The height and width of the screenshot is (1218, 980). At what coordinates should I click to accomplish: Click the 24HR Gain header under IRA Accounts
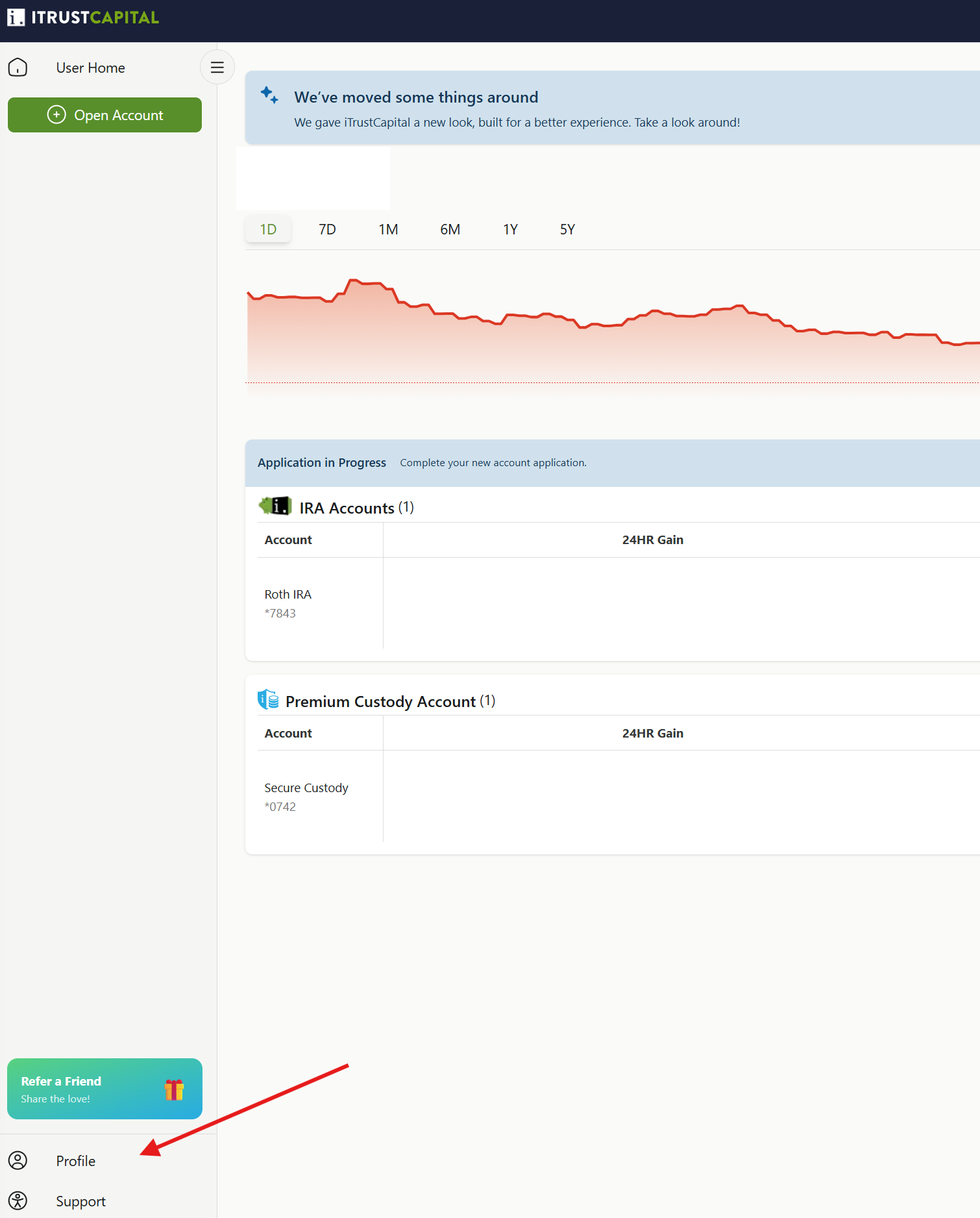pos(653,540)
